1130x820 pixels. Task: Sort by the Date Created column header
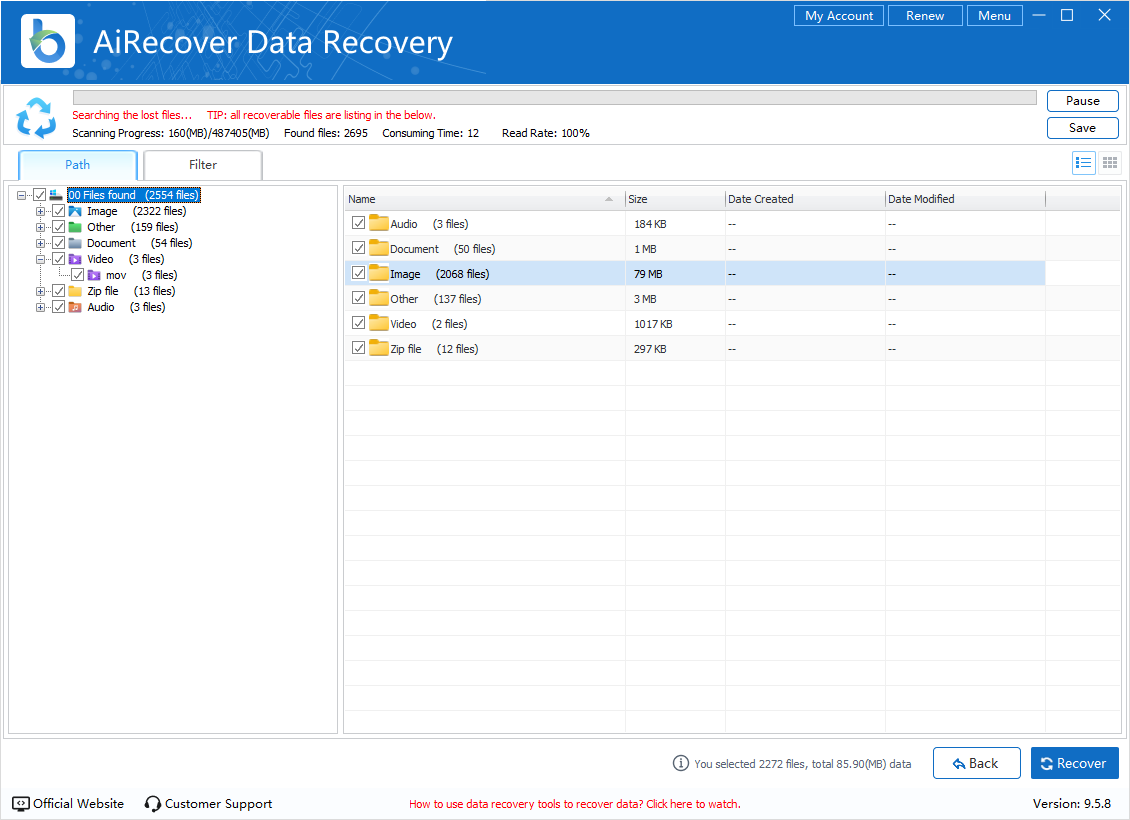click(x=805, y=199)
